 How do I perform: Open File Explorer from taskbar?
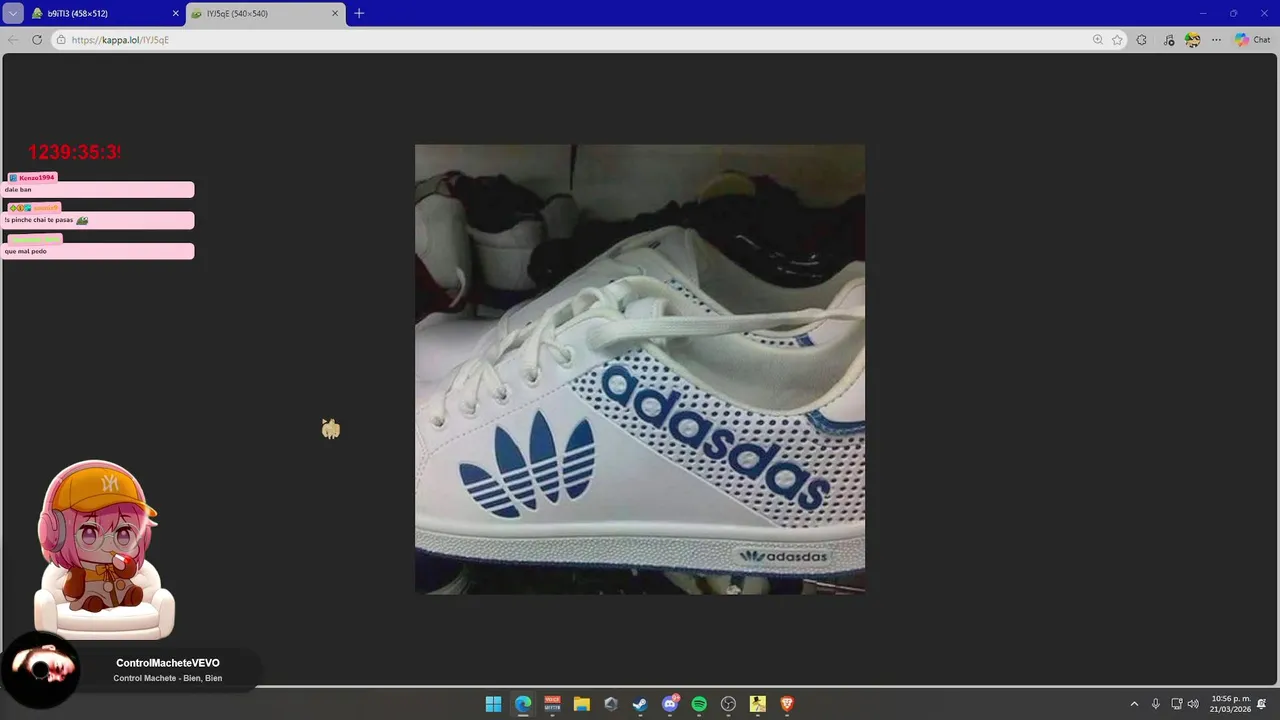[582, 704]
